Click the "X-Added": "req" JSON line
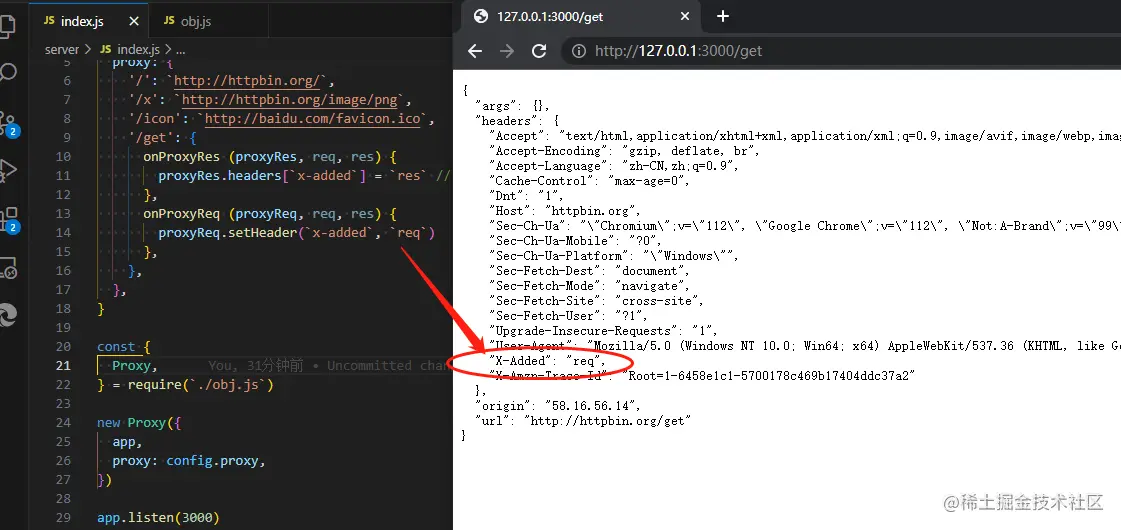Screen dimensions: 1121x530 coord(547,360)
